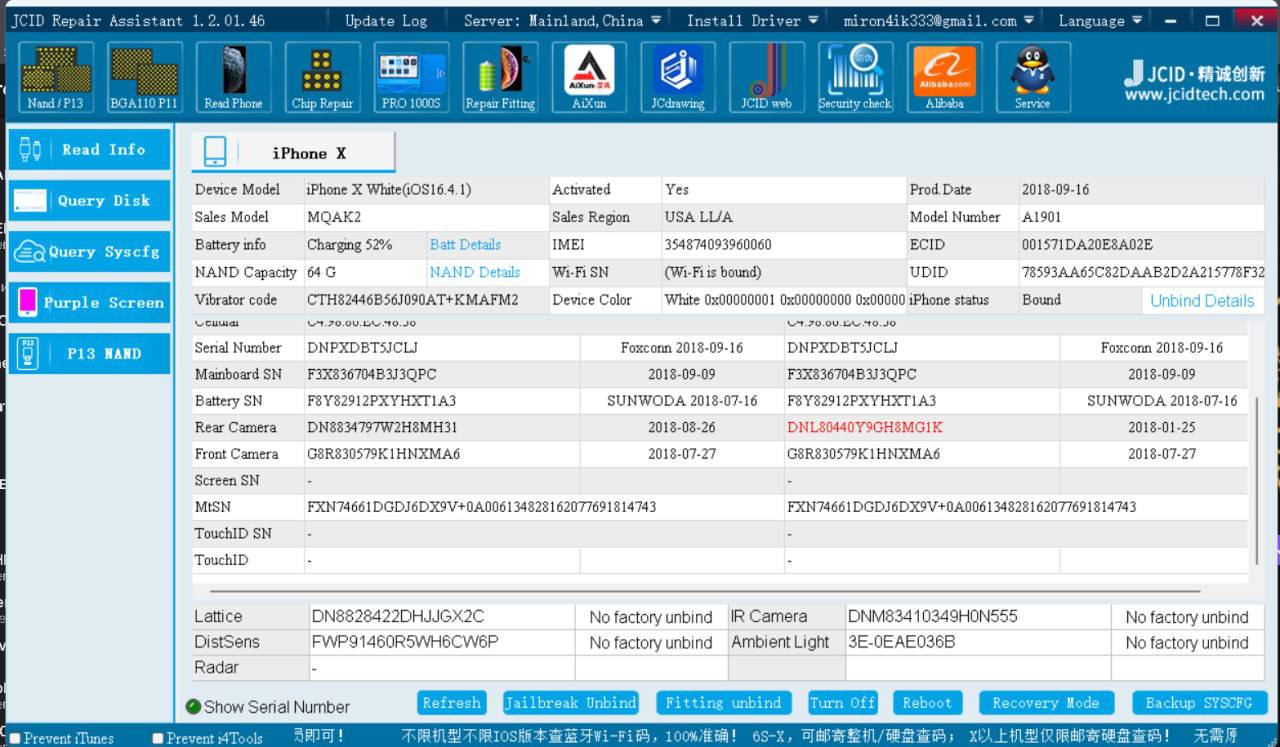Select Query Disk in the sidebar

pyautogui.click(x=89, y=201)
